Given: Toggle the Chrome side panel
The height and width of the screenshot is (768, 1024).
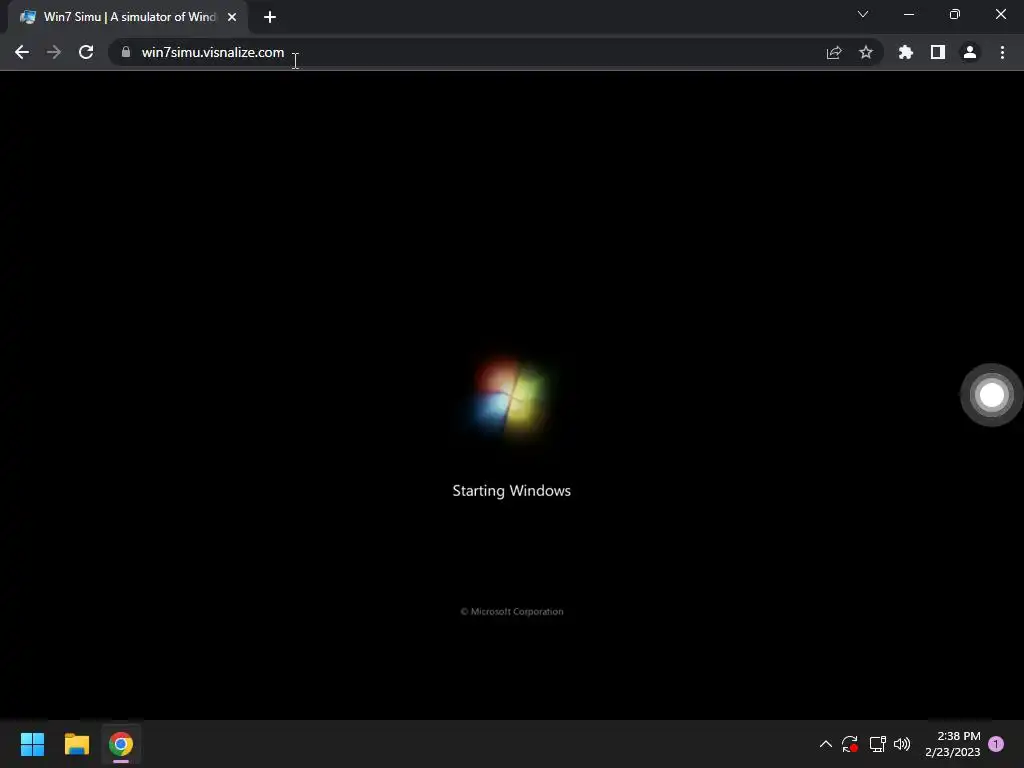Looking at the screenshot, I should [x=938, y=52].
